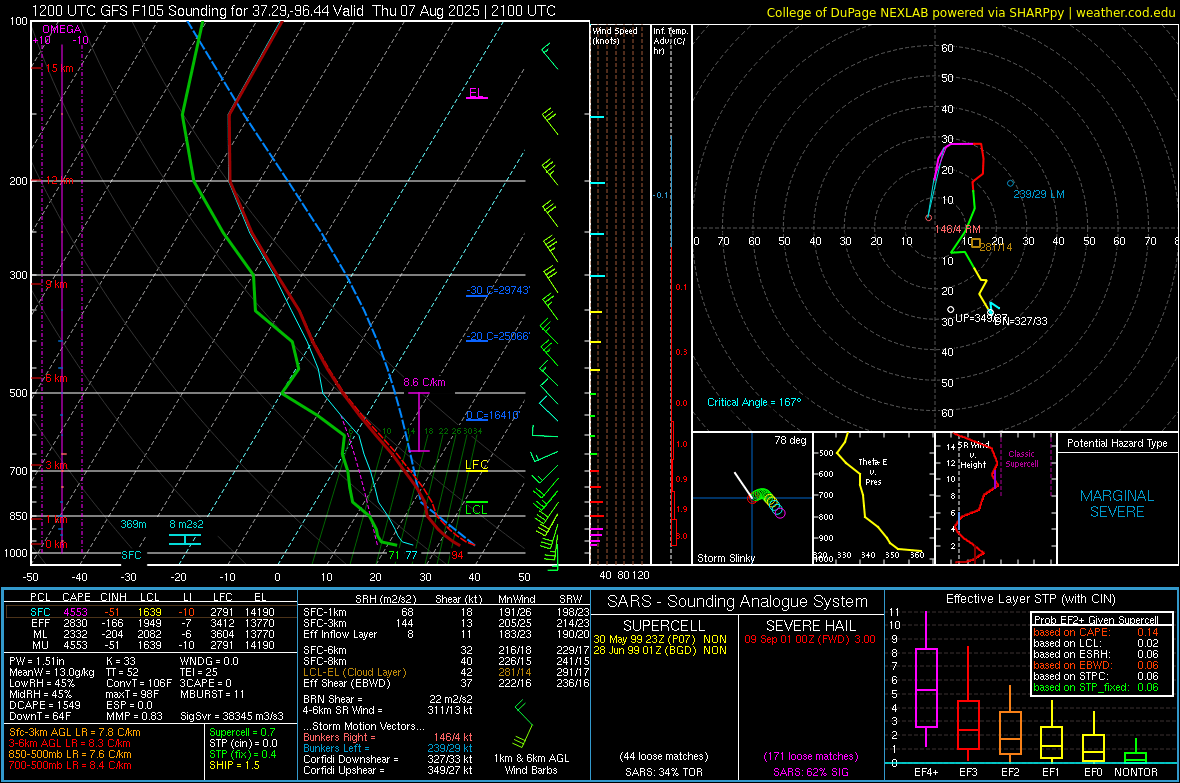Screen dimensions: 1180x783
Task: Click the Corfidi Downshear = 327/33 kt line
Action: point(388,759)
